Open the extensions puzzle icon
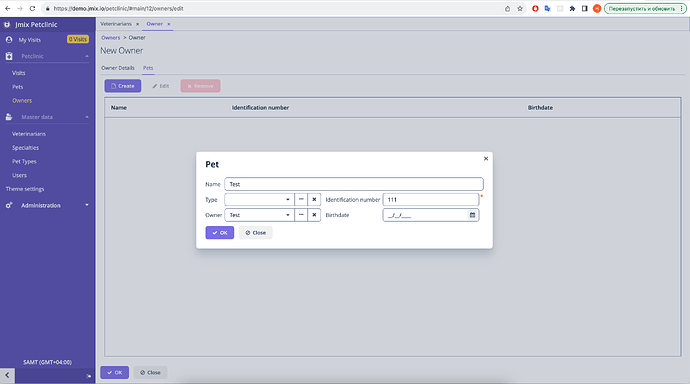The height and width of the screenshot is (384, 690). [x=572, y=8]
